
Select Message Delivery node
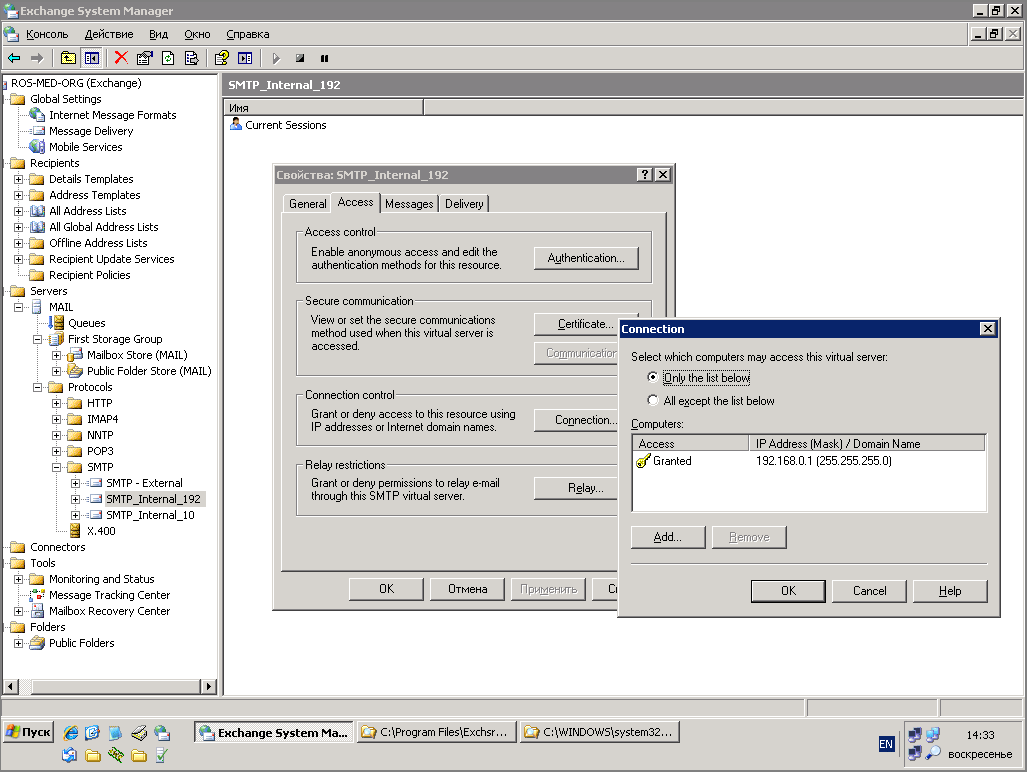click(x=91, y=131)
